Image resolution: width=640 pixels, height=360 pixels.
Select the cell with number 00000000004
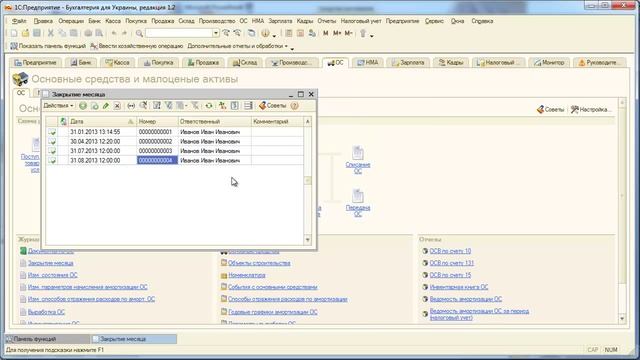[x=157, y=160]
